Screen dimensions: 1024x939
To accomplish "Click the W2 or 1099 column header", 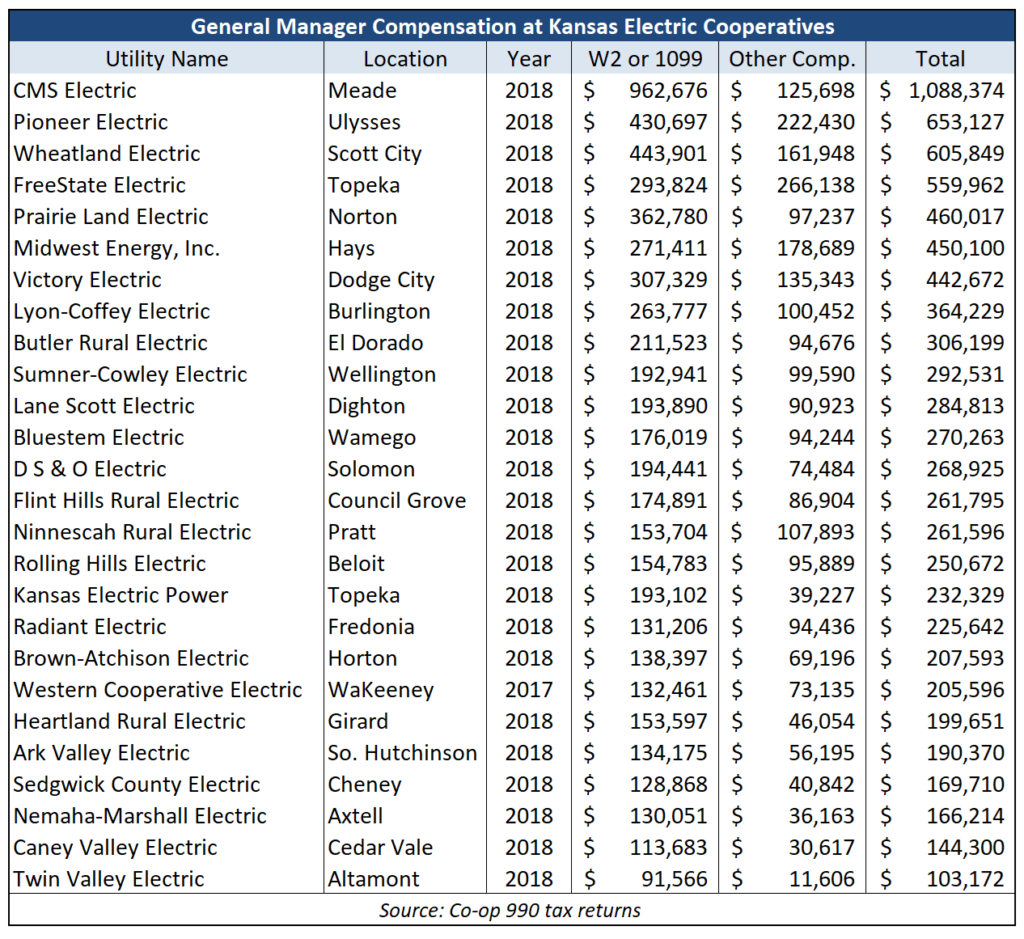I will pyautogui.click(x=645, y=59).
